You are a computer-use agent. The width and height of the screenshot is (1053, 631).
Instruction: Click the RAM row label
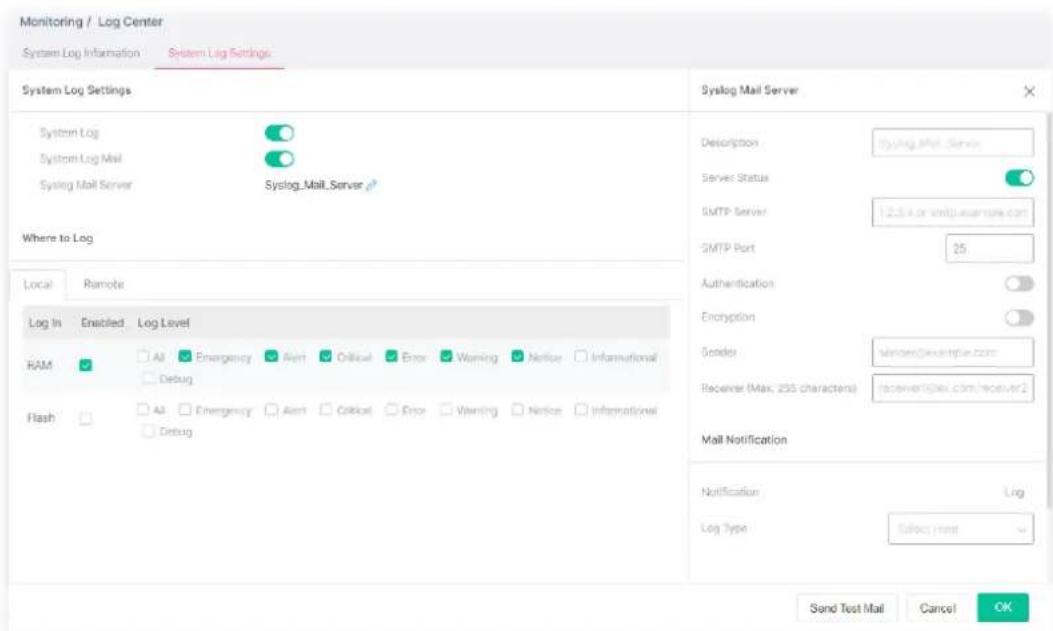[x=40, y=365]
